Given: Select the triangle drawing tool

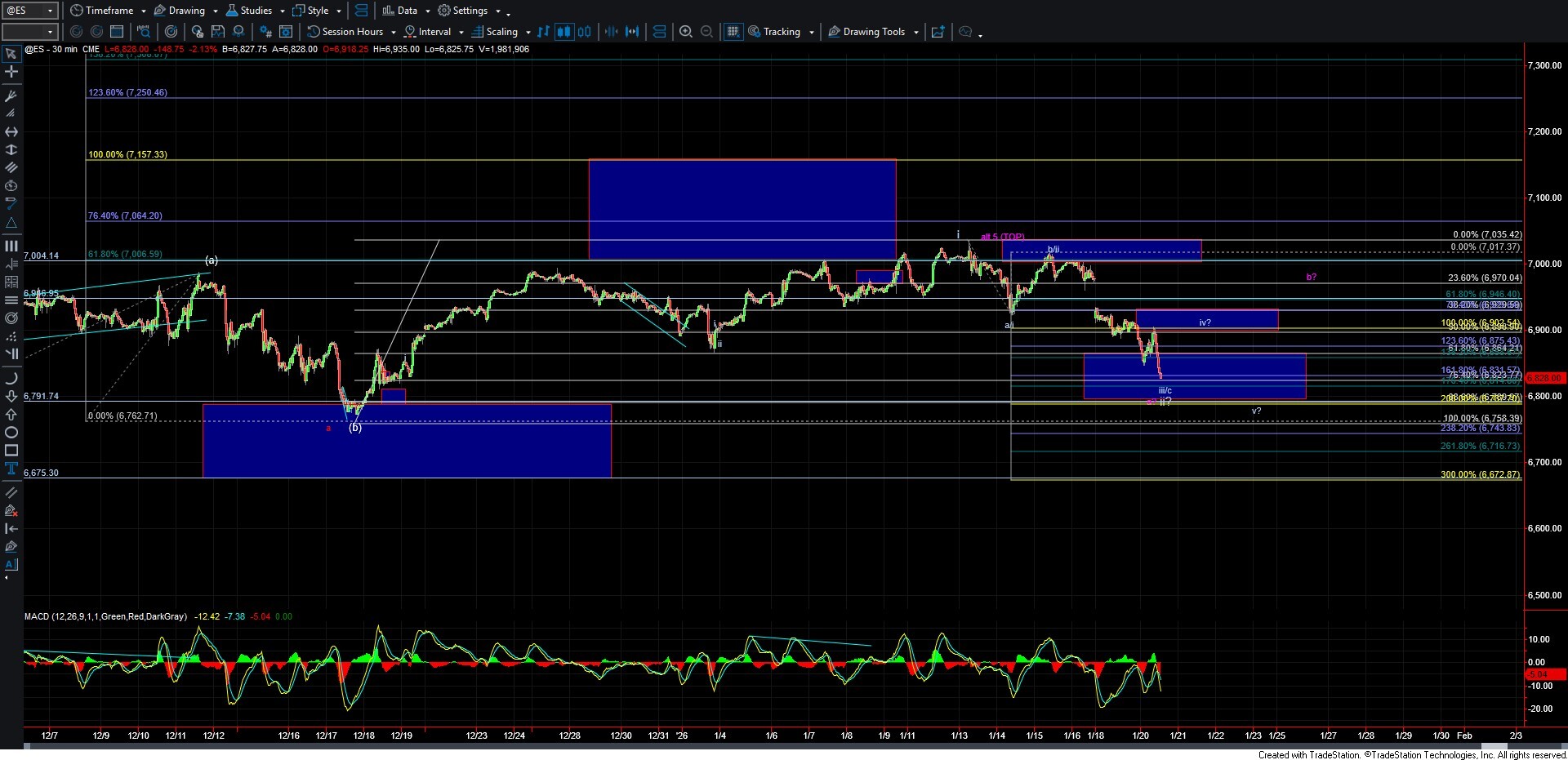Looking at the screenshot, I should 11,223.
